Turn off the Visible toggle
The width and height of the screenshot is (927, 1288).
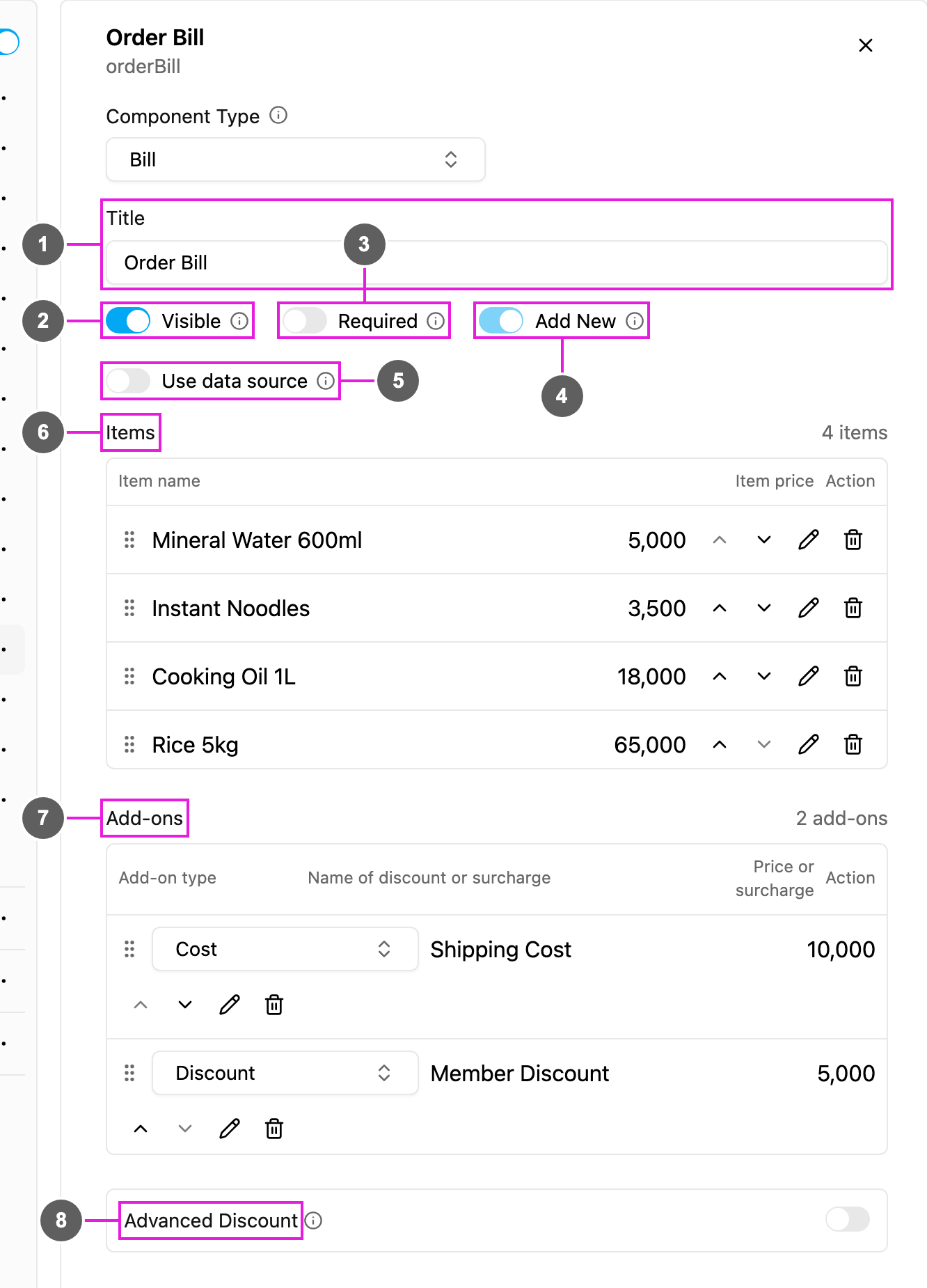coord(128,321)
